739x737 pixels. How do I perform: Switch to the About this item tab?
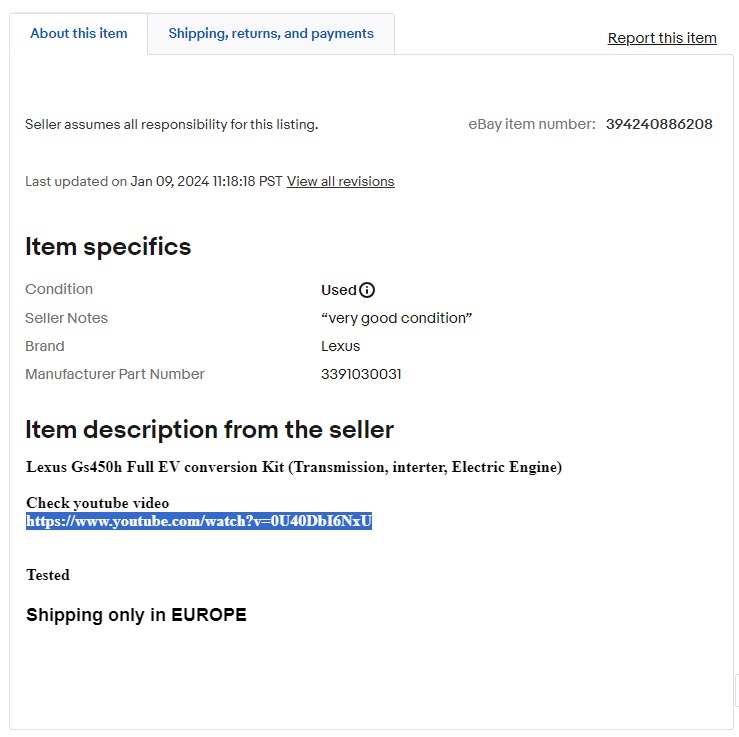point(79,33)
